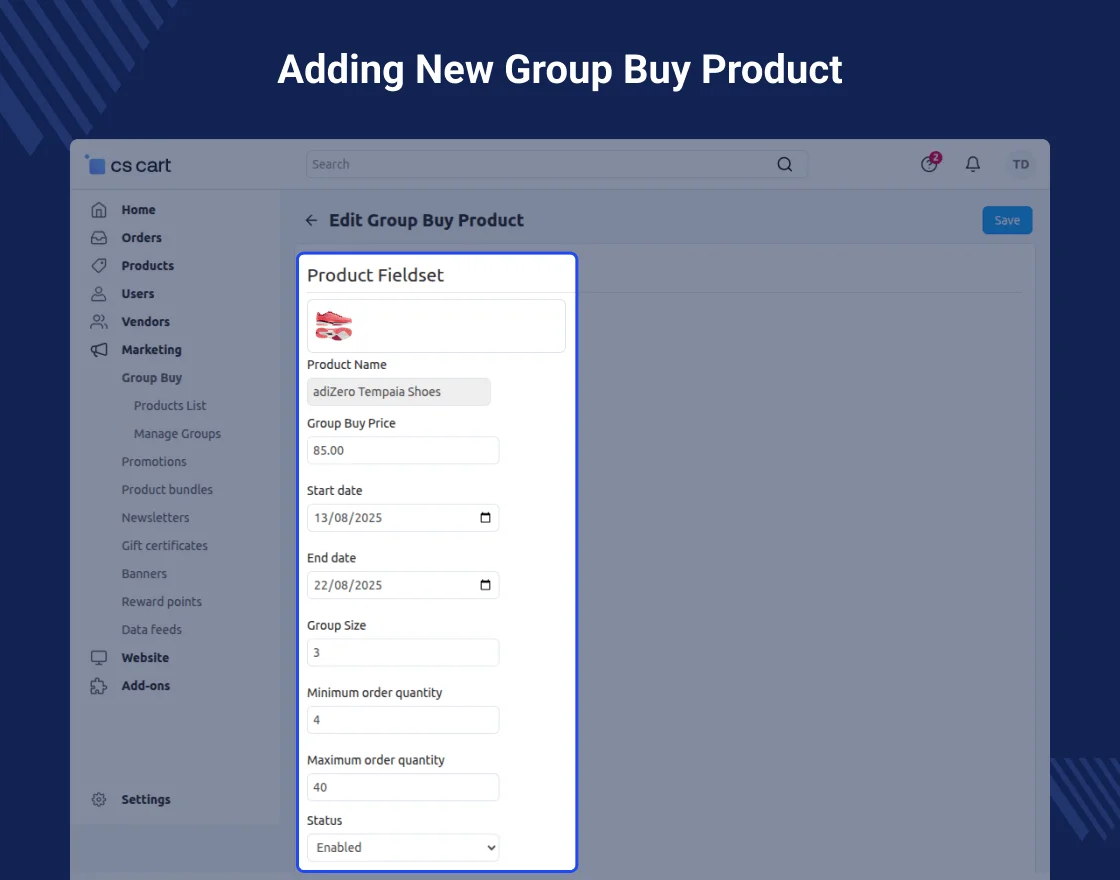Expand the Status dropdown

[403, 848]
